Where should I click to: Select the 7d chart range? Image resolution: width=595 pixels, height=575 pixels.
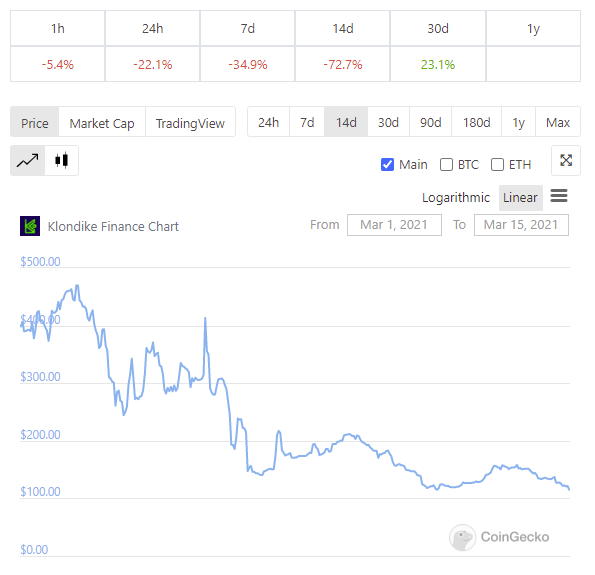(307, 122)
